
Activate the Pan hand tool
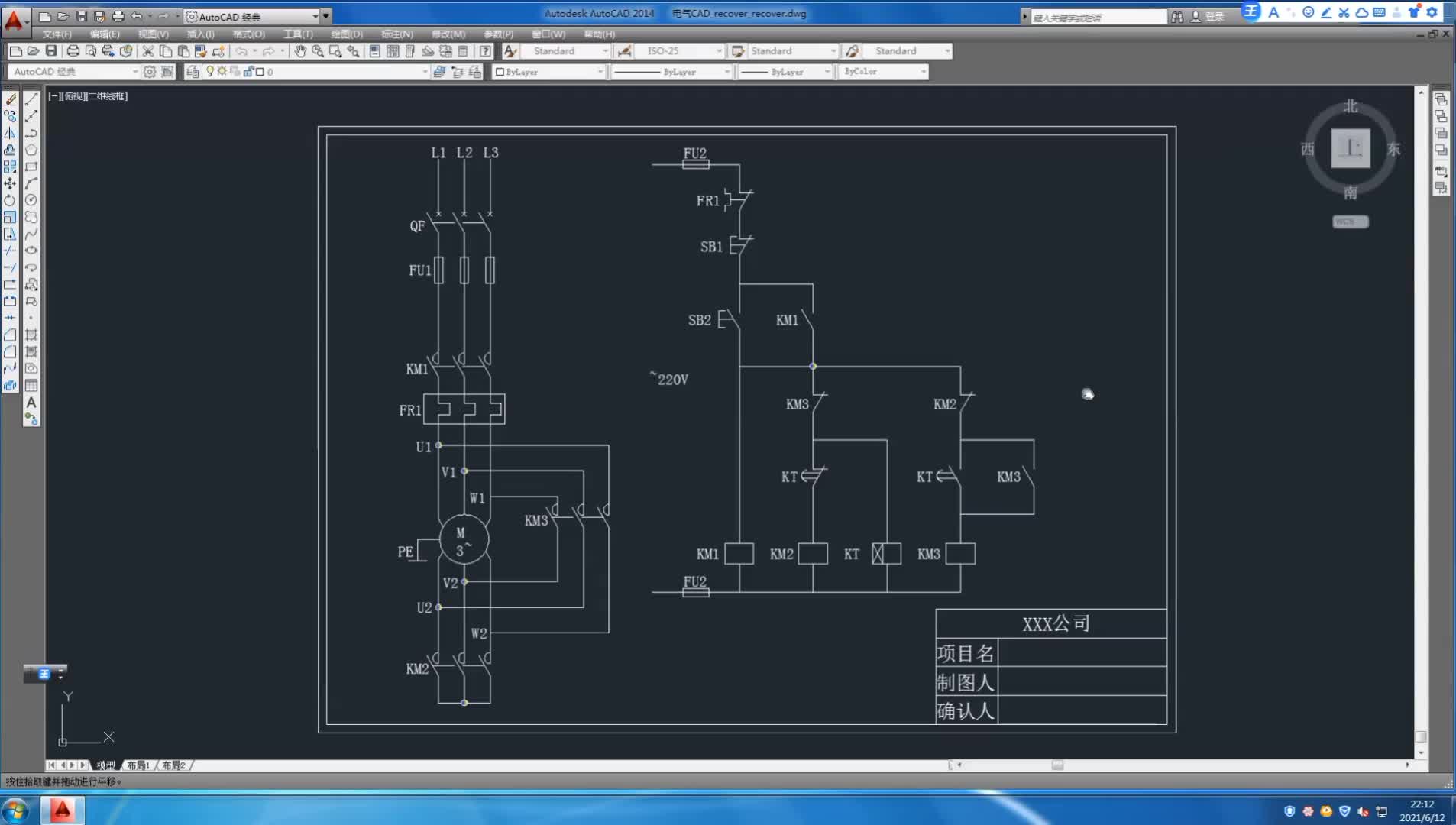tap(300, 51)
